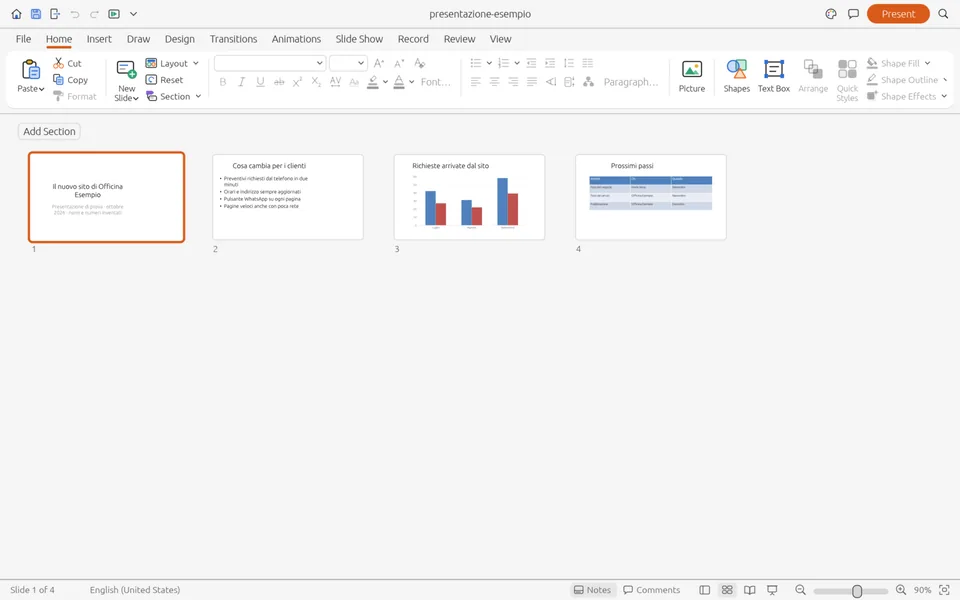Open the font name combo box

click(269, 63)
